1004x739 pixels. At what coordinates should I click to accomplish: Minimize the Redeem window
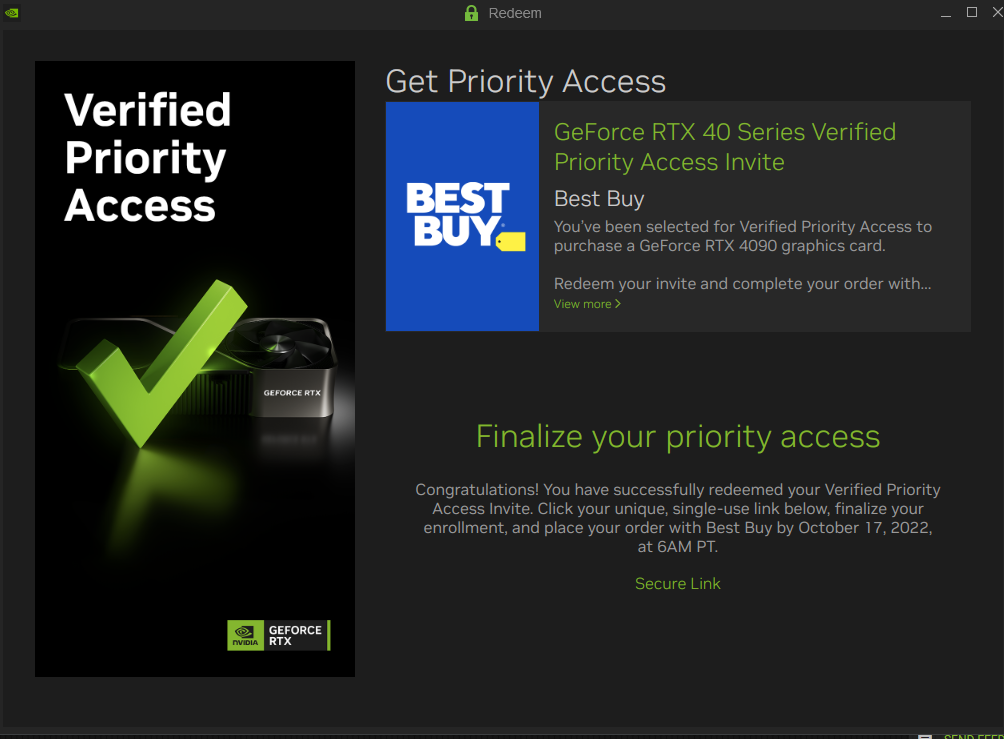pyautogui.click(x=946, y=13)
